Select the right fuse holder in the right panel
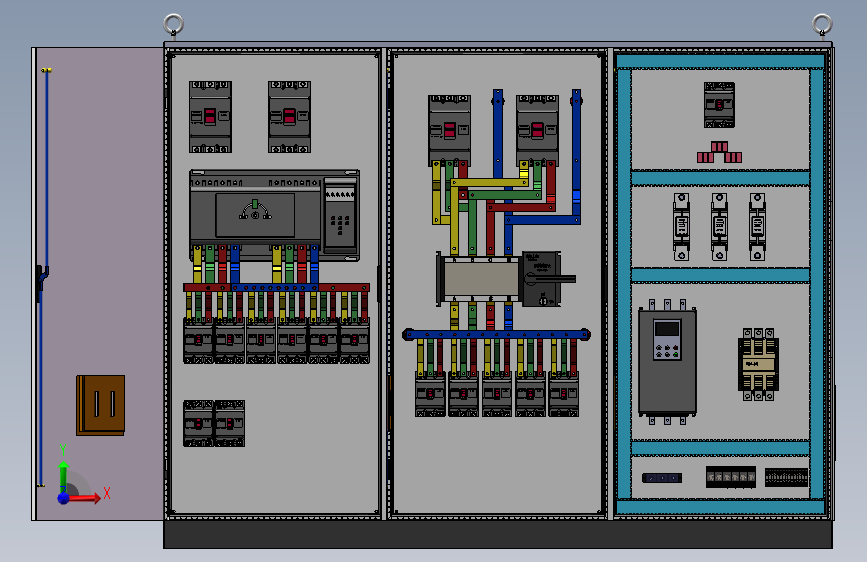The image size is (867, 562). (758, 226)
